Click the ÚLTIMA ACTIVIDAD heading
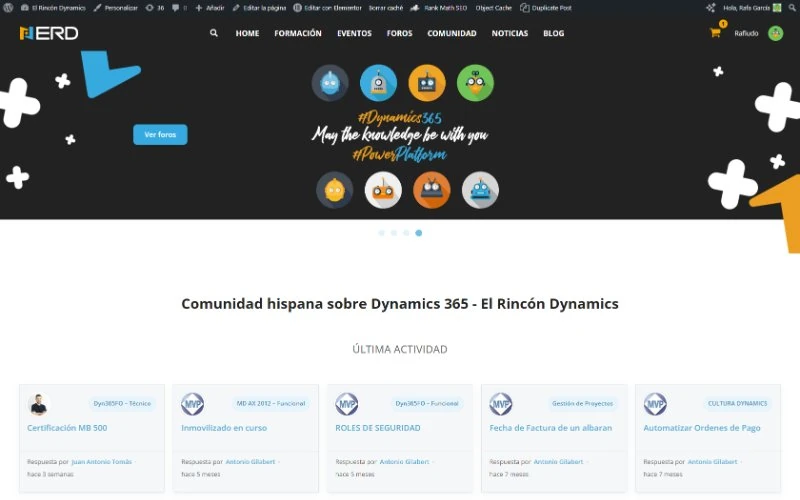 point(399,349)
